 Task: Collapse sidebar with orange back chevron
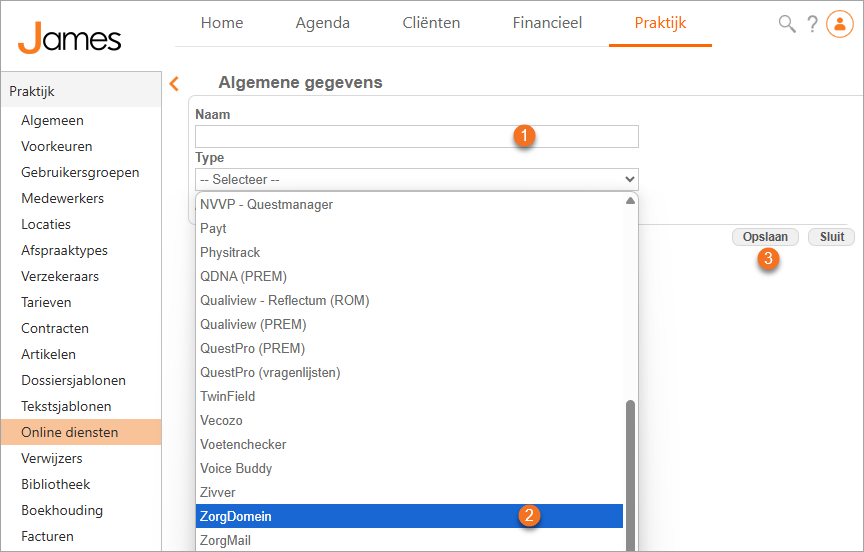coord(174,84)
